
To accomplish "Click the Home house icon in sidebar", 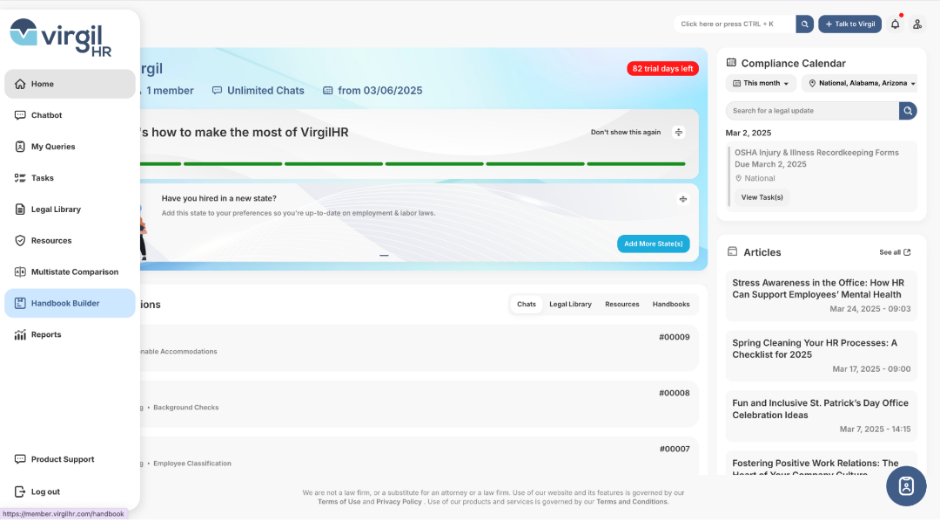I will [x=20, y=84].
